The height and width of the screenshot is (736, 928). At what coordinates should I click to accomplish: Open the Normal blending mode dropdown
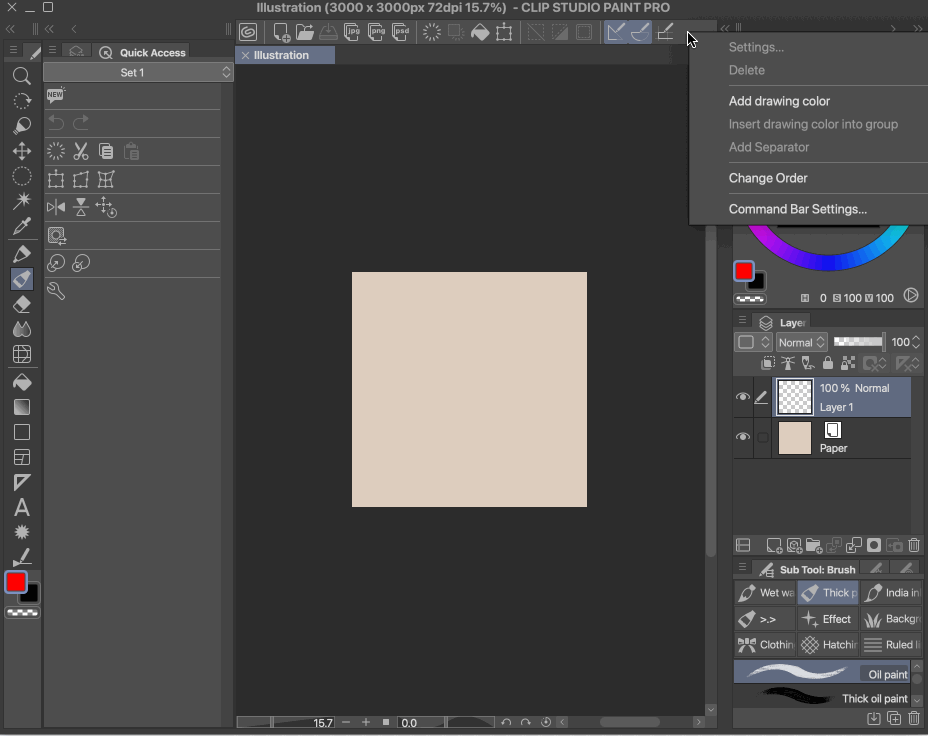coord(802,342)
